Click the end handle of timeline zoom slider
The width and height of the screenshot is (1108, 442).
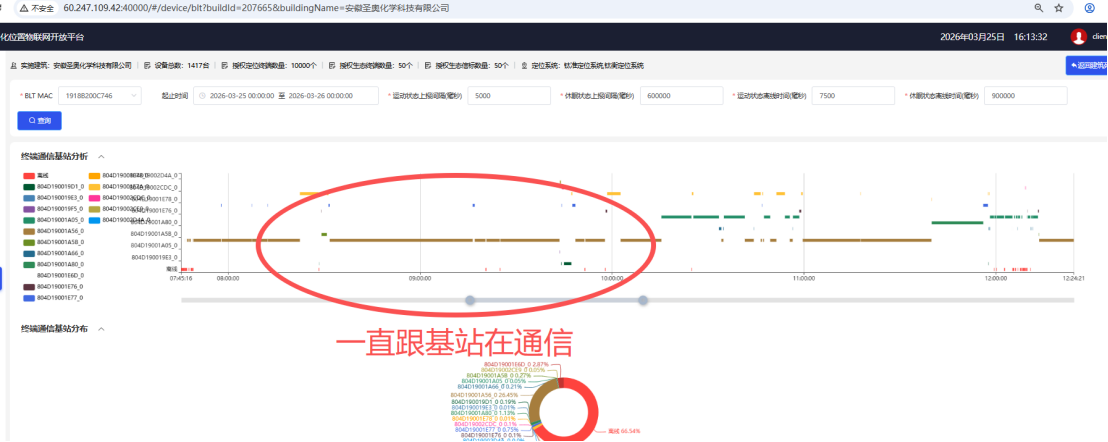[643, 300]
